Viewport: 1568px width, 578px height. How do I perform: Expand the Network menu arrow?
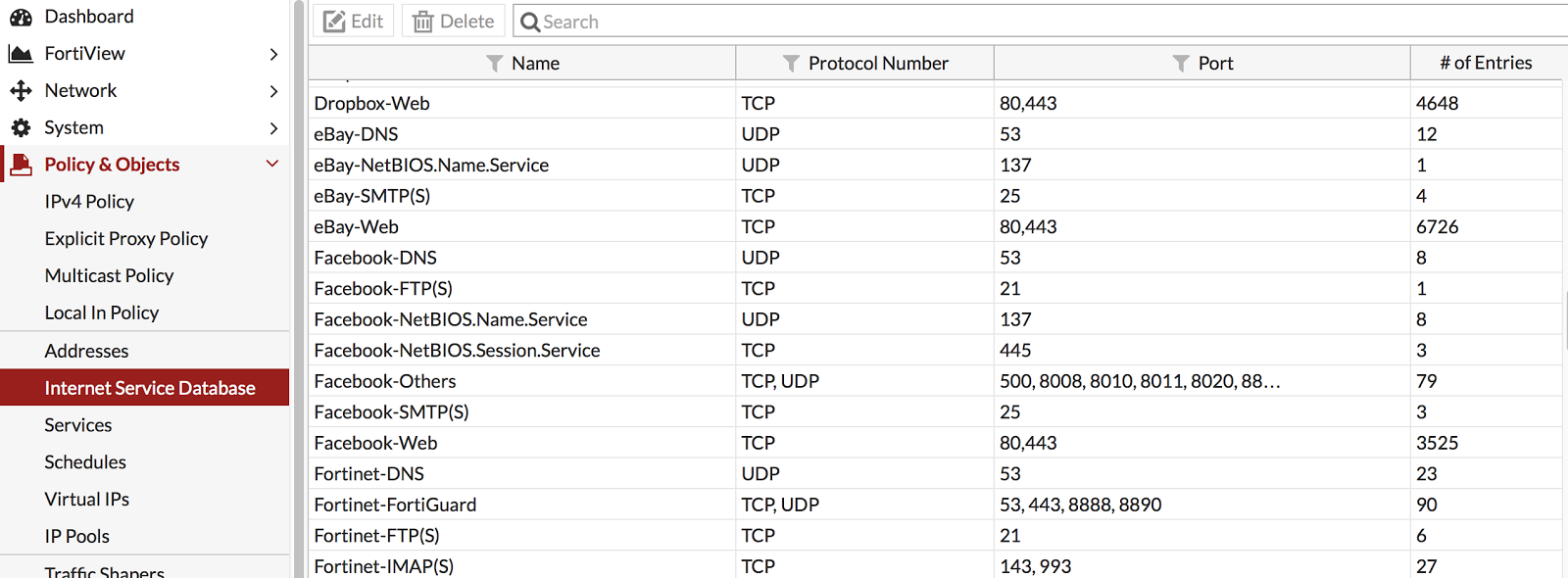pos(273,91)
